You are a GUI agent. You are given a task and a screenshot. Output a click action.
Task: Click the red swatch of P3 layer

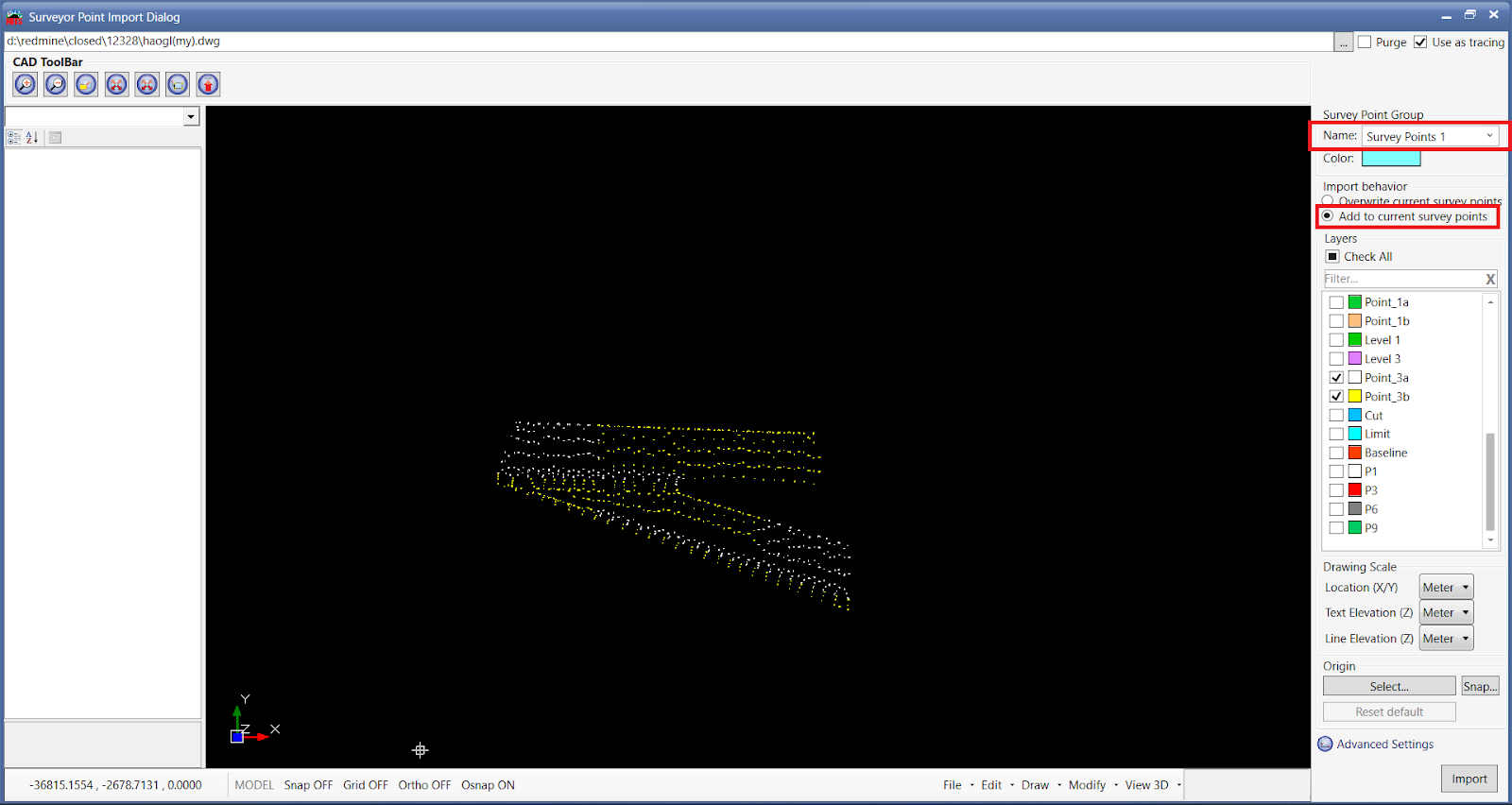pos(1354,489)
